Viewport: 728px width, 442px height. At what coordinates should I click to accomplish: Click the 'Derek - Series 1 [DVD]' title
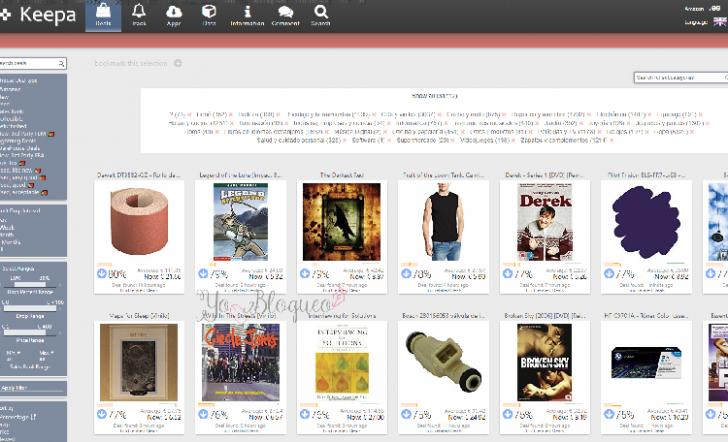tap(545, 175)
